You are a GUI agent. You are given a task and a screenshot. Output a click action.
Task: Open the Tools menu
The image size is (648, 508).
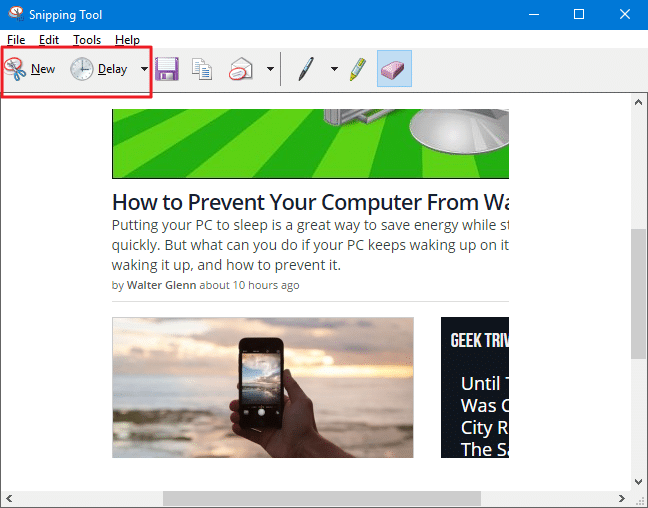coord(87,40)
